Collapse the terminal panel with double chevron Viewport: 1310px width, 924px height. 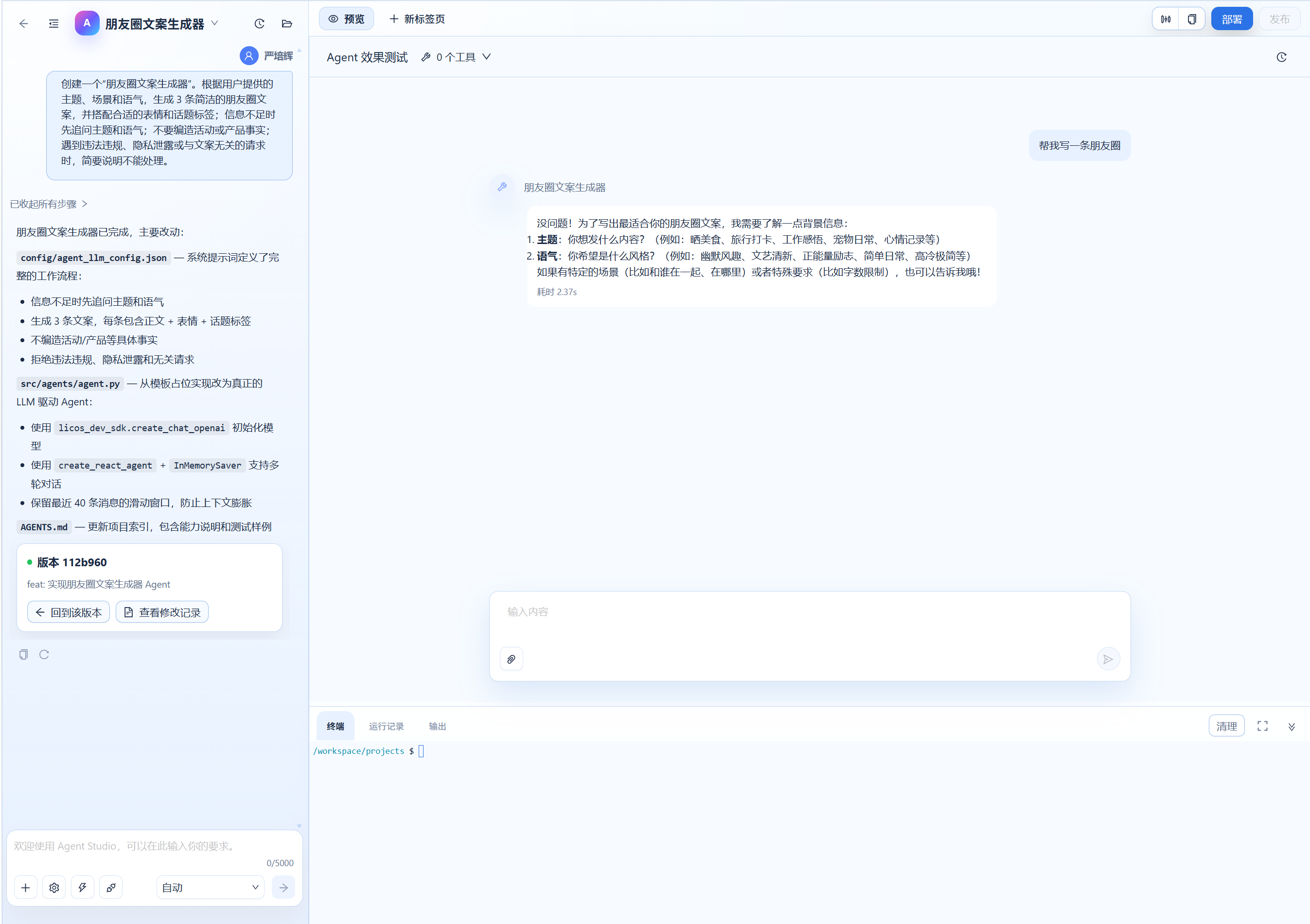(1292, 726)
